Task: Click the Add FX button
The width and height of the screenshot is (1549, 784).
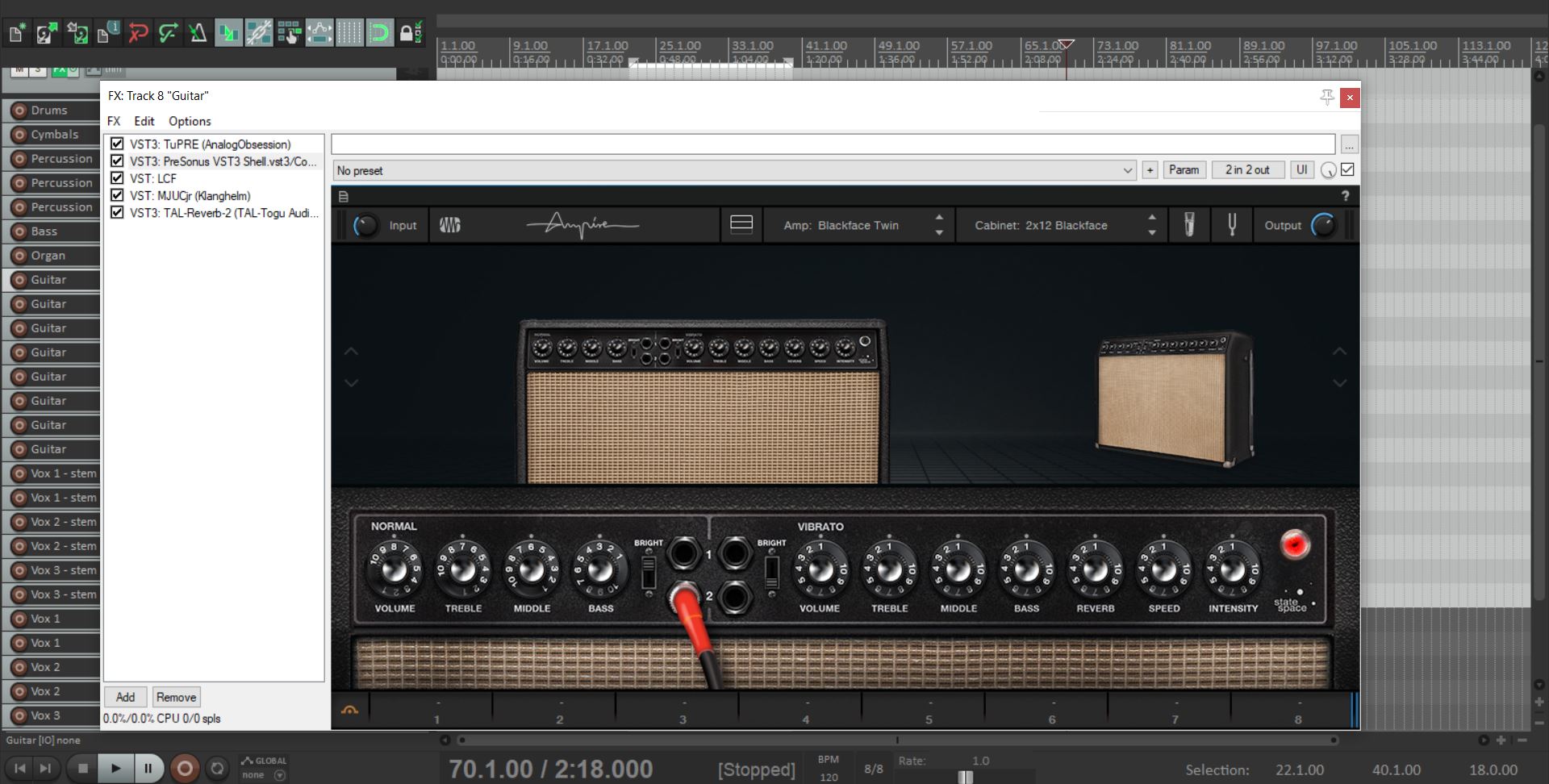Action: click(x=125, y=697)
